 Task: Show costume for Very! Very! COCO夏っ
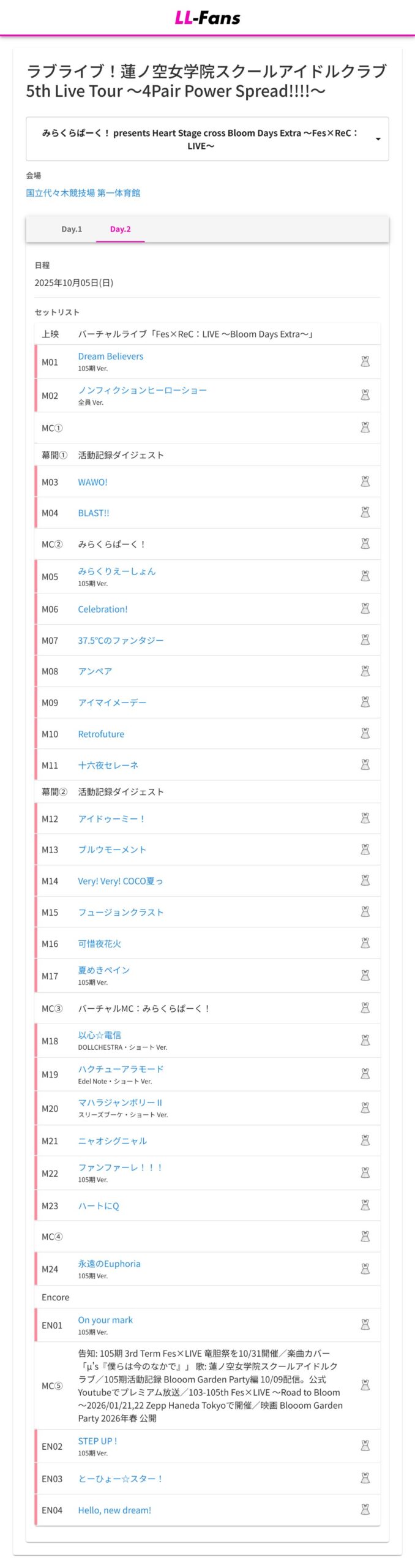tap(365, 880)
